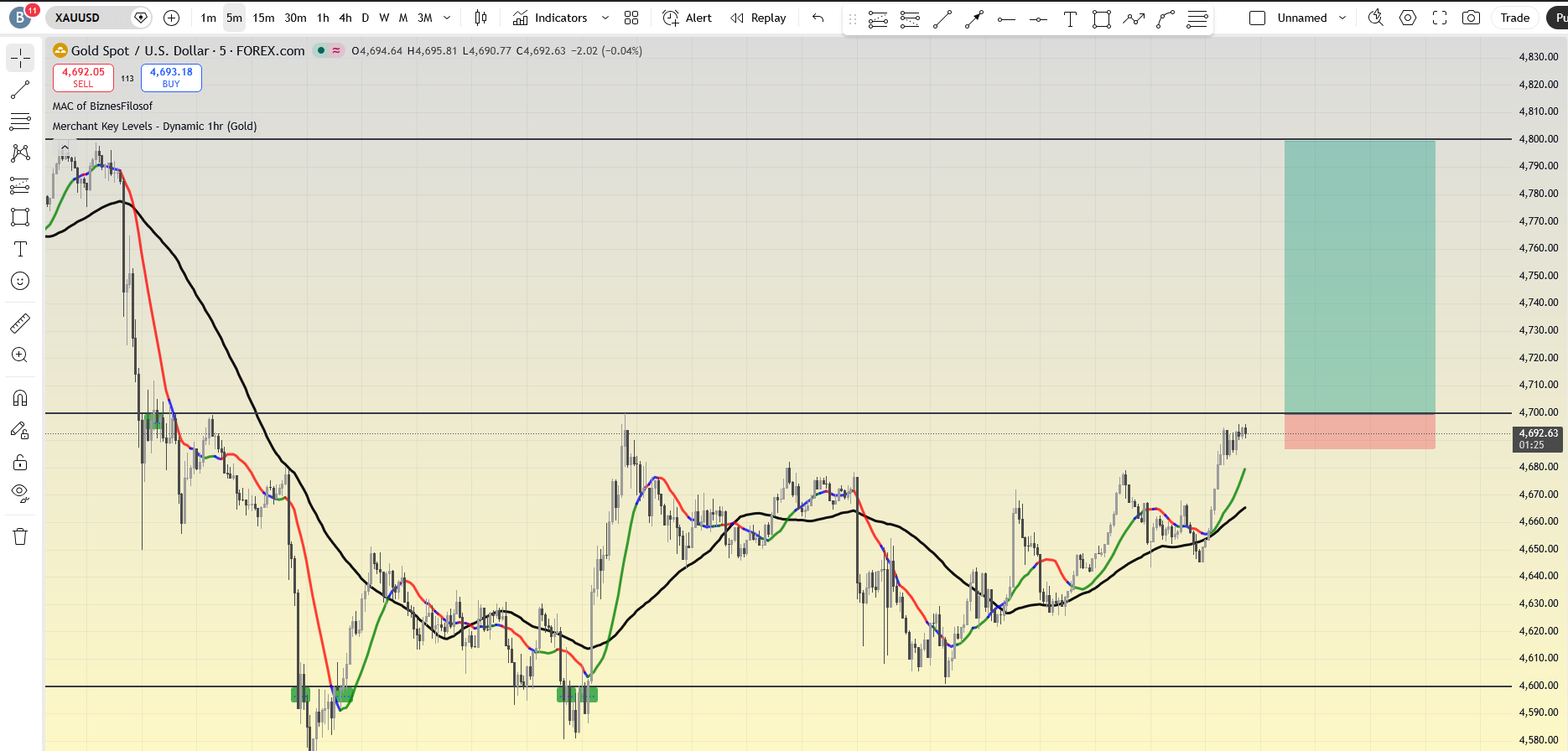This screenshot has height=751, width=1568.
Task: Open chart settings gear icon
Action: click(x=1408, y=18)
